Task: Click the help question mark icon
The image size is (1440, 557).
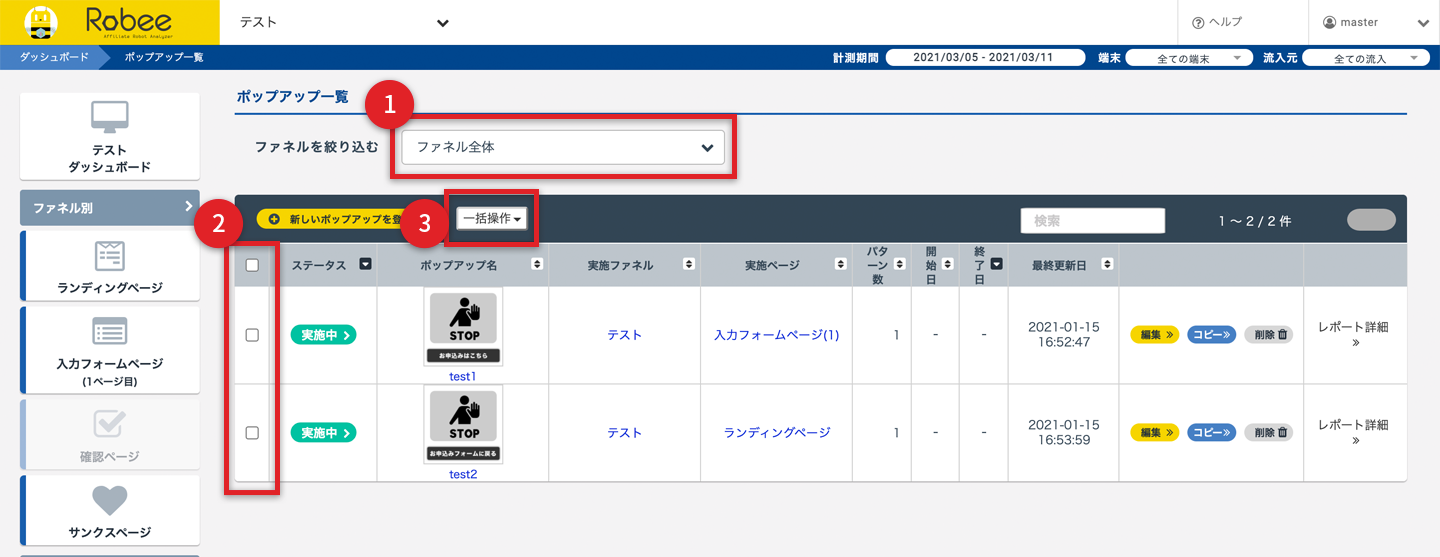Action: coord(1198,22)
